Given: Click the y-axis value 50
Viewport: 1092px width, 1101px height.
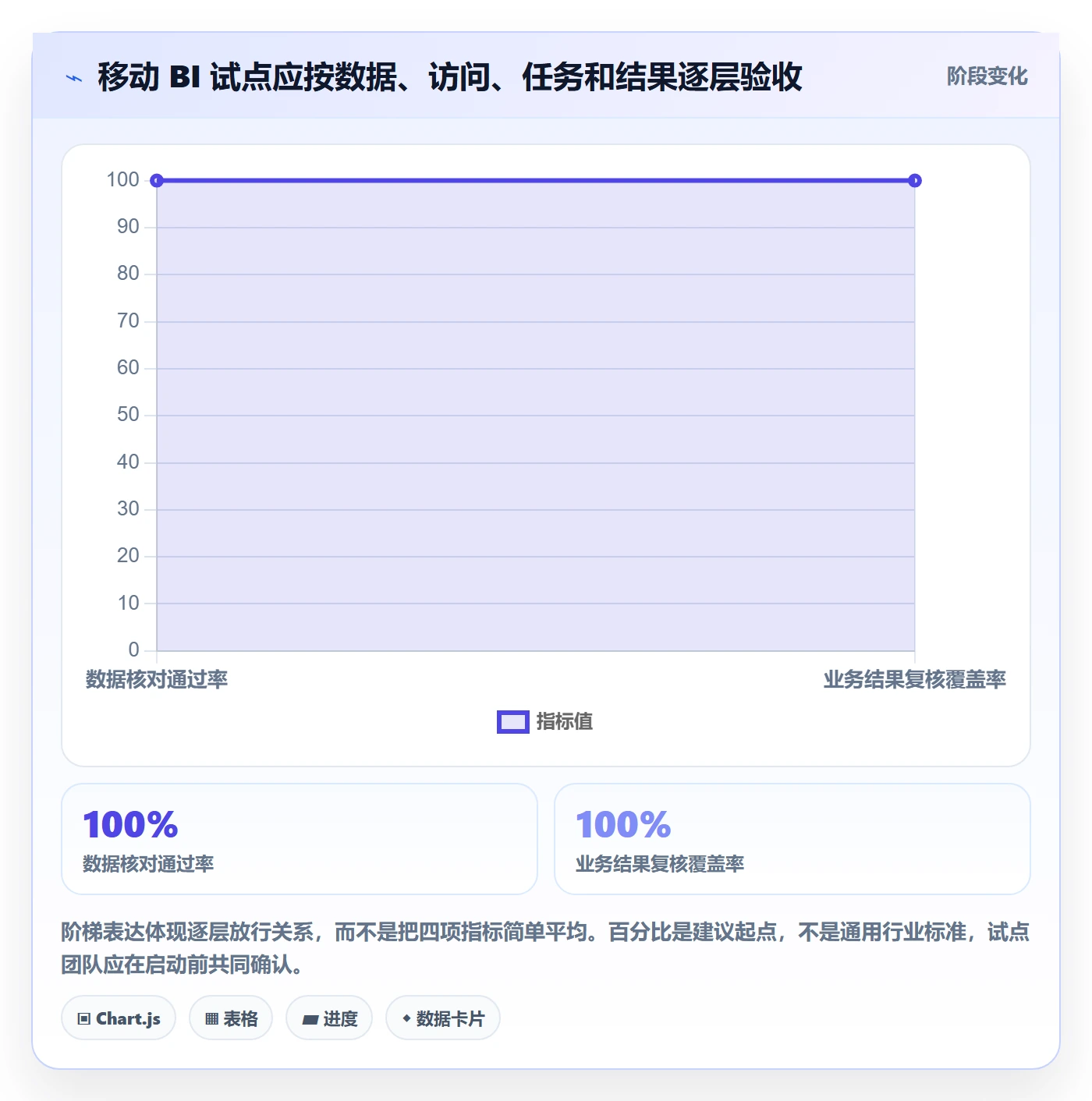Looking at the screenshot, I should [x=128, y=415].
